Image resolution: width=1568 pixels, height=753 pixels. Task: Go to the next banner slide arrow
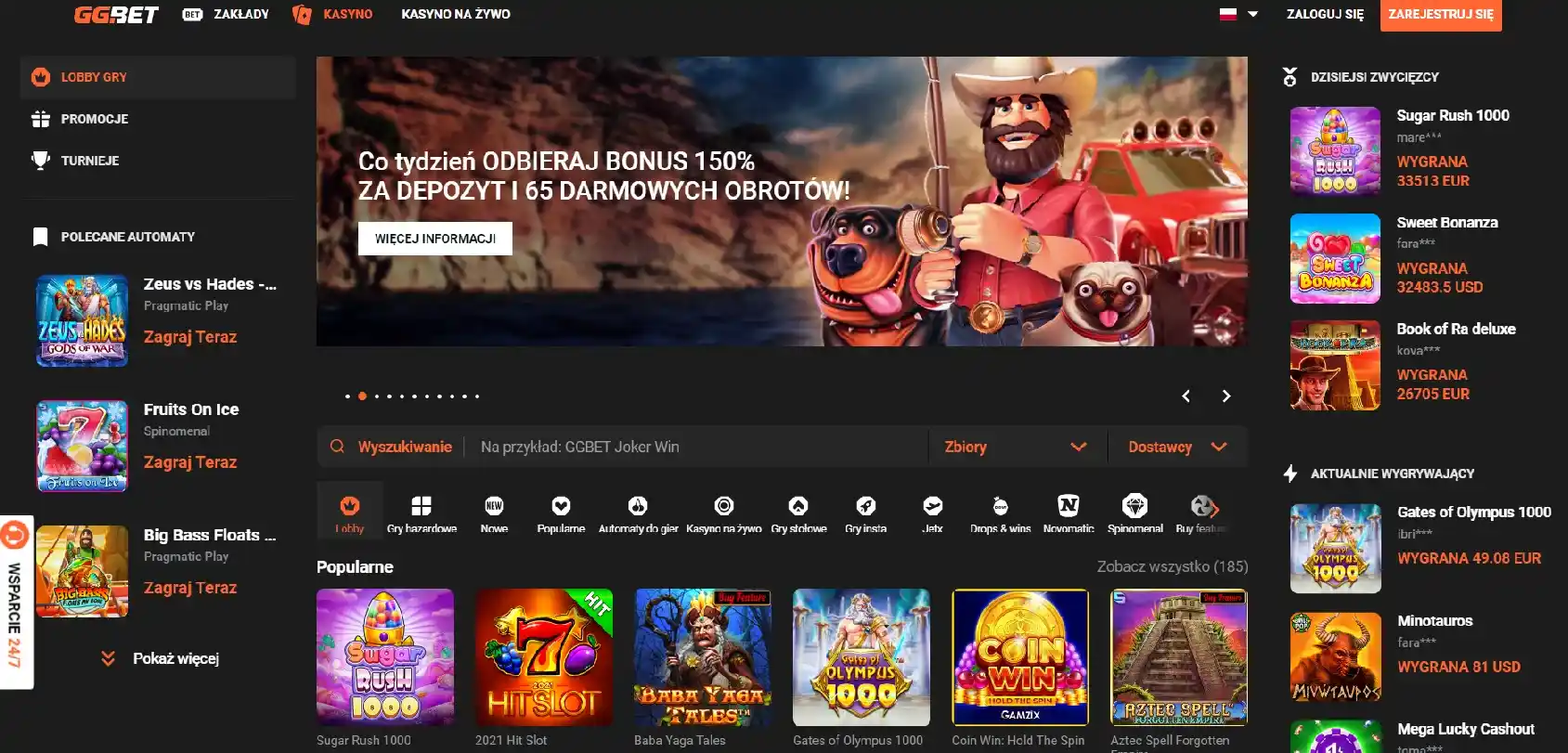pos(1225,396)
